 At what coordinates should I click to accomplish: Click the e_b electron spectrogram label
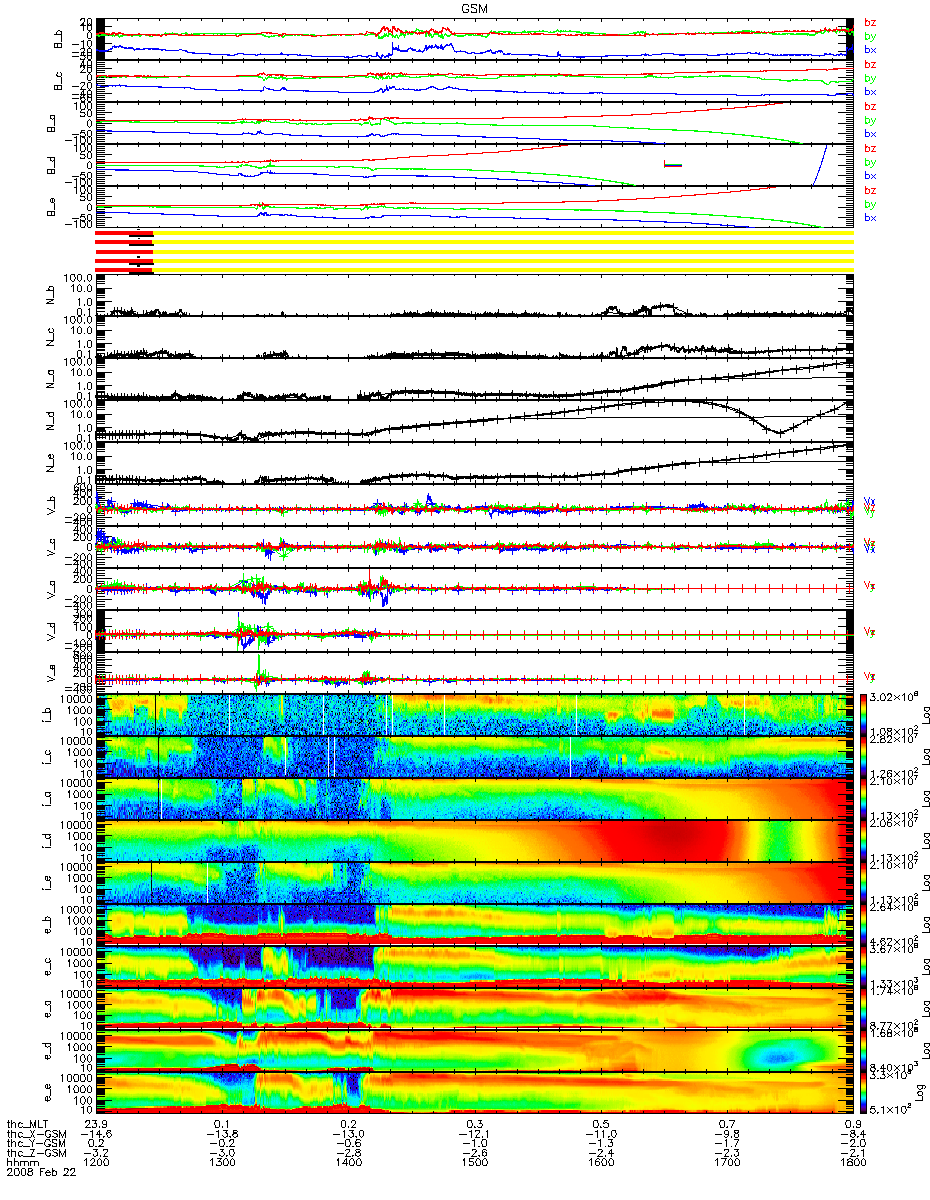click(x=49, y=926)
